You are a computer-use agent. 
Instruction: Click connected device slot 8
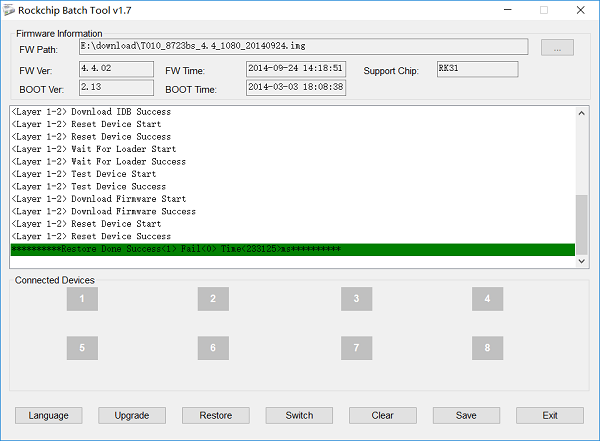tap(487, 348)
